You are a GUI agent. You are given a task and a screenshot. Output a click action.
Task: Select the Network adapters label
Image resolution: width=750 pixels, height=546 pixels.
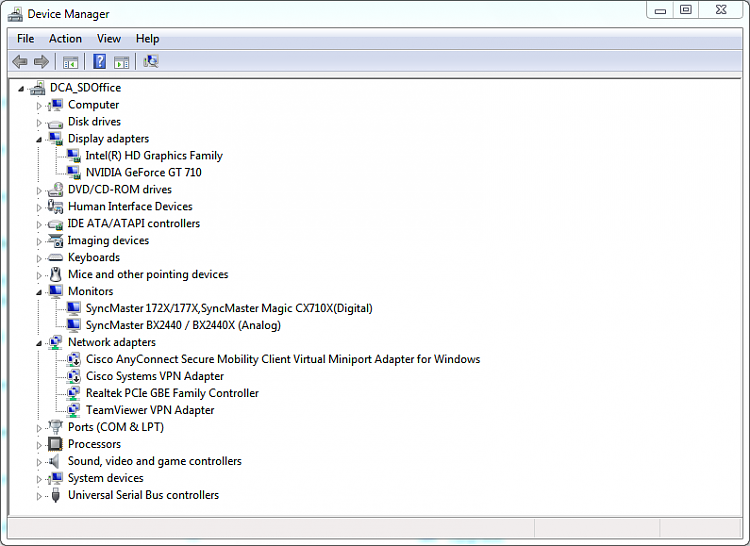tap(112, 342)
